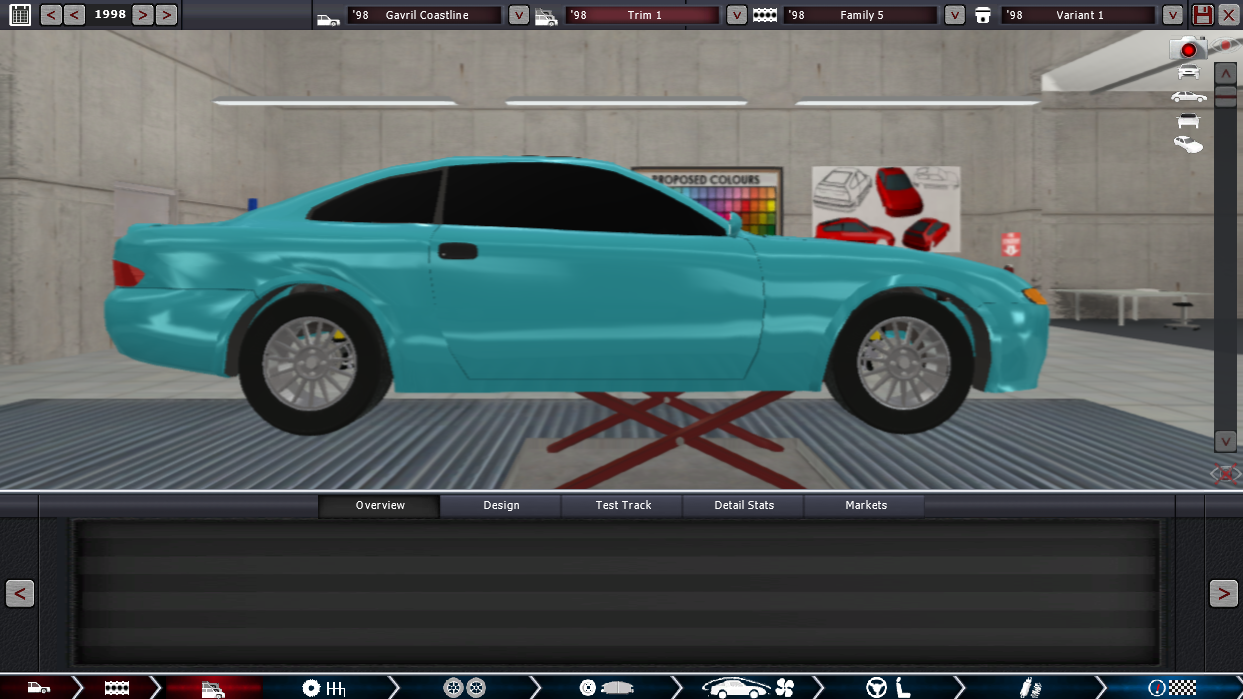The width and height of the screenshot is (1243, 699).
Task: Close the designer with the X button
Action: click(1228, 15)
